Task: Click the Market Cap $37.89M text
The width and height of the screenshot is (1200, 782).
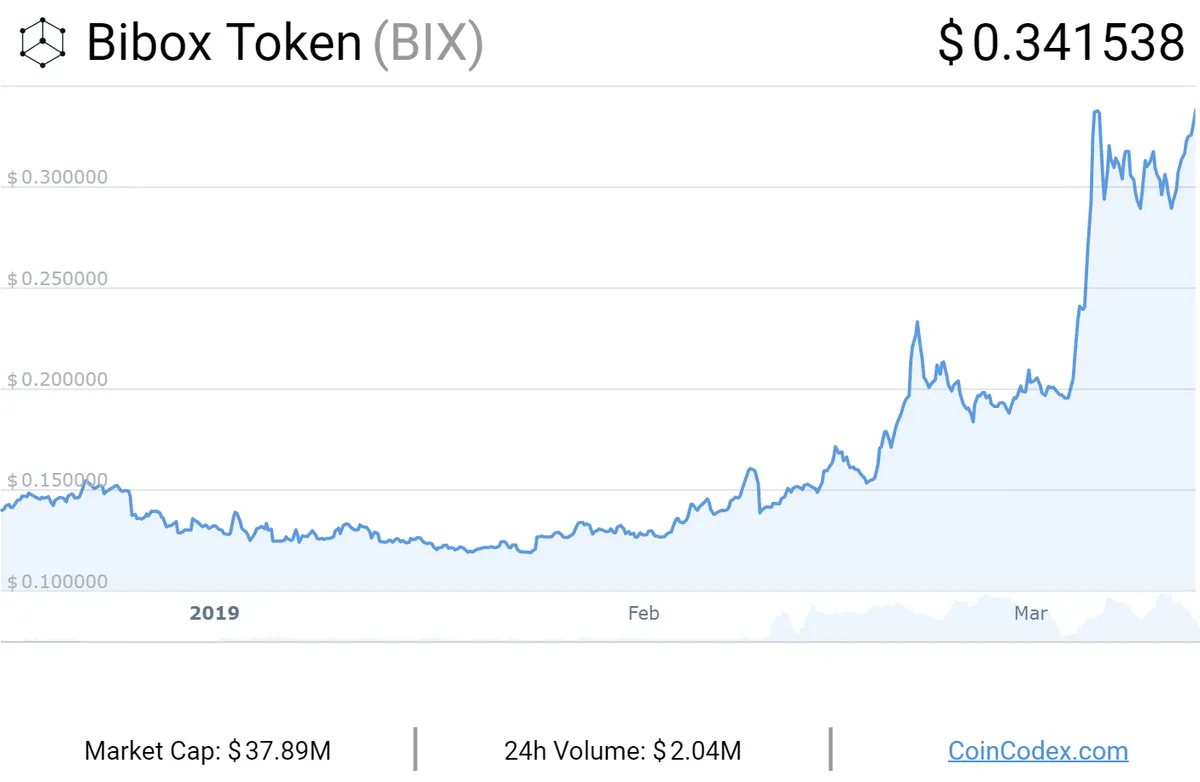Action: pyautogui.click(x=208, y=750)
